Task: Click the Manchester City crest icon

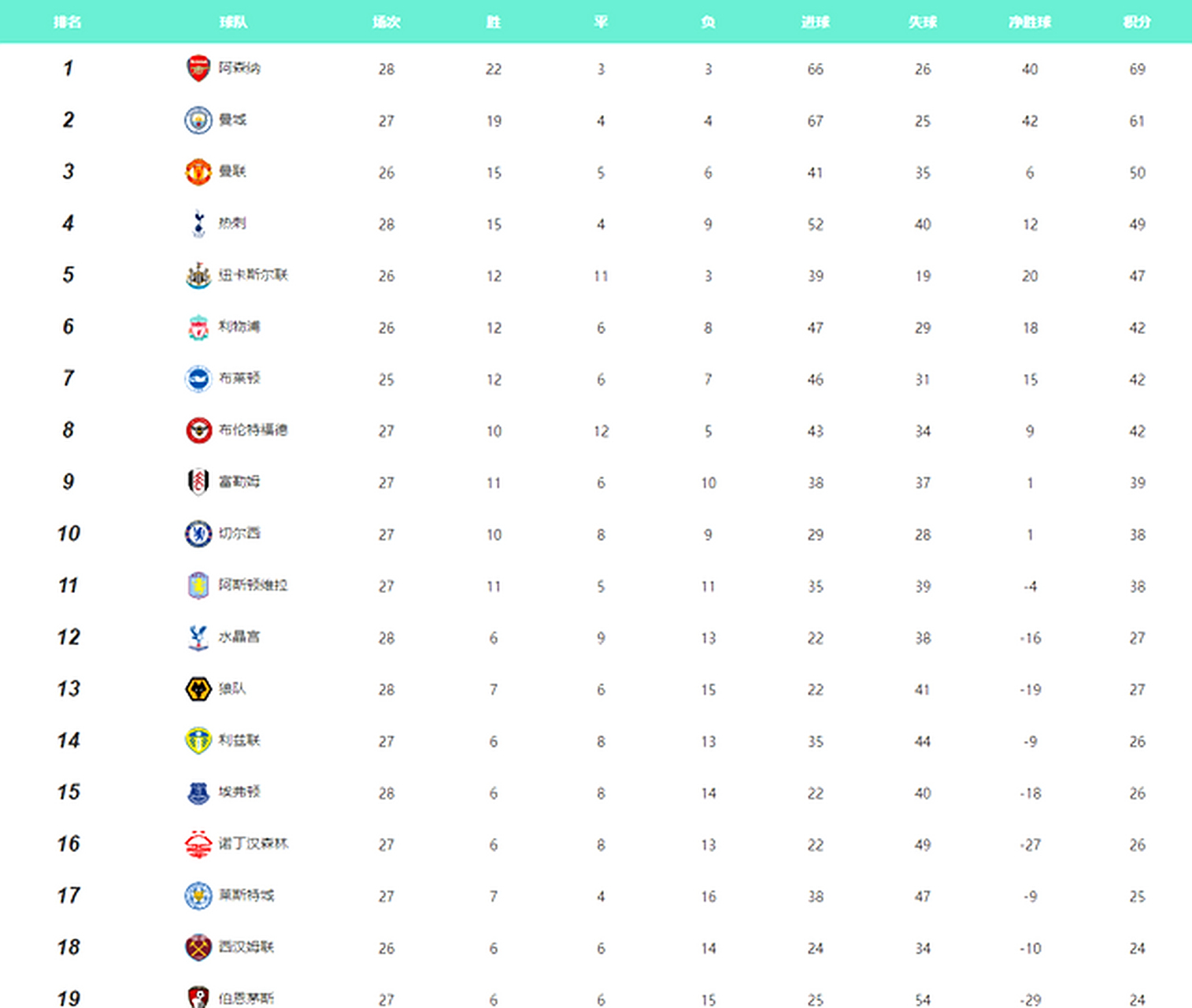Action: 198,120
